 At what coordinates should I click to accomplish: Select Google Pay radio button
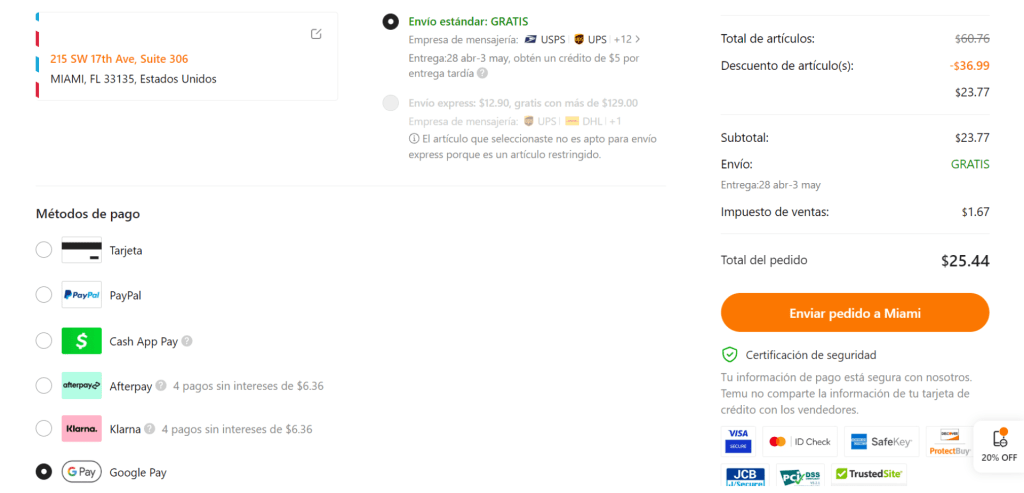(44, 471)
